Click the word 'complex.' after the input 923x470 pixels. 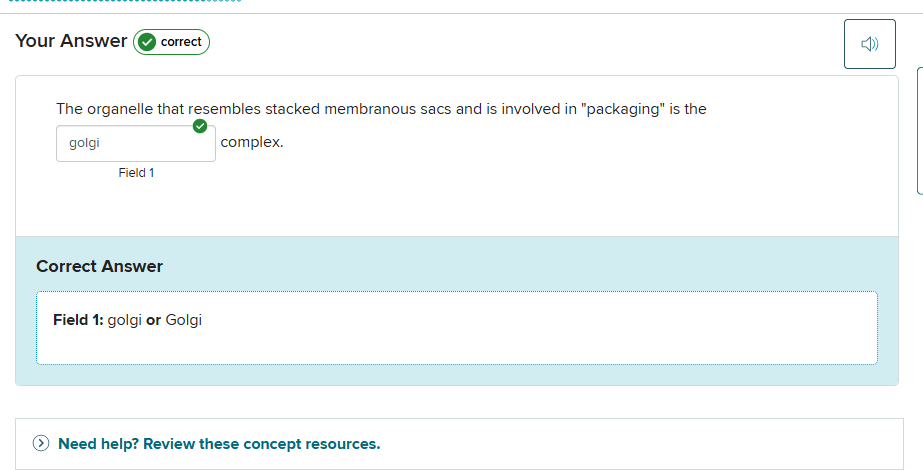[252, 142]
